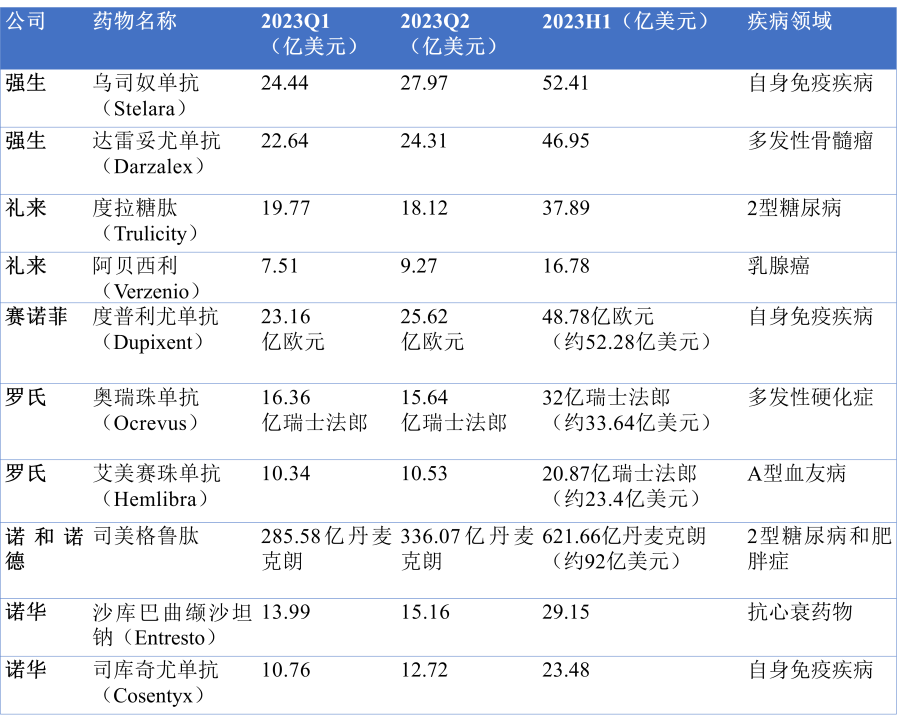897x720 pixels.
Task: Click the 诺和诺德 company cell
Action: (x=44, y=549)
